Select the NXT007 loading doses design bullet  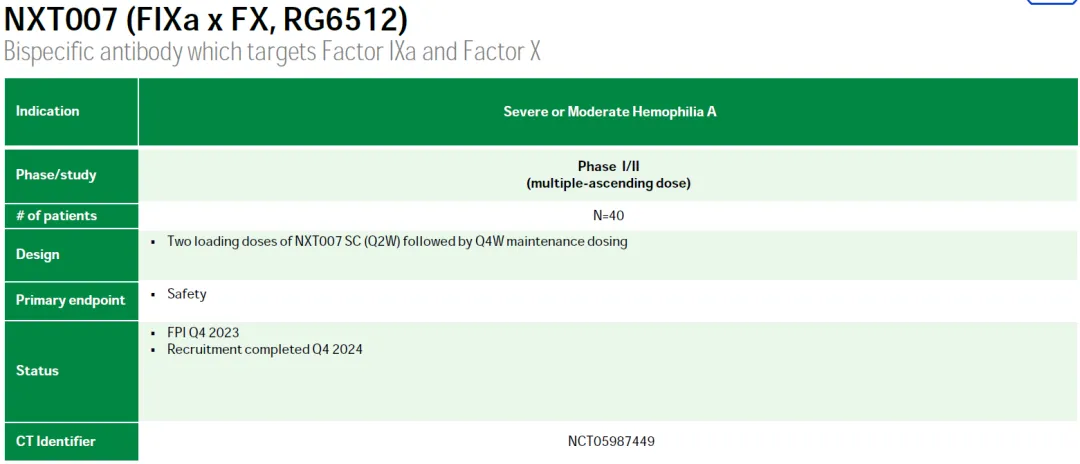click(397, 241)
